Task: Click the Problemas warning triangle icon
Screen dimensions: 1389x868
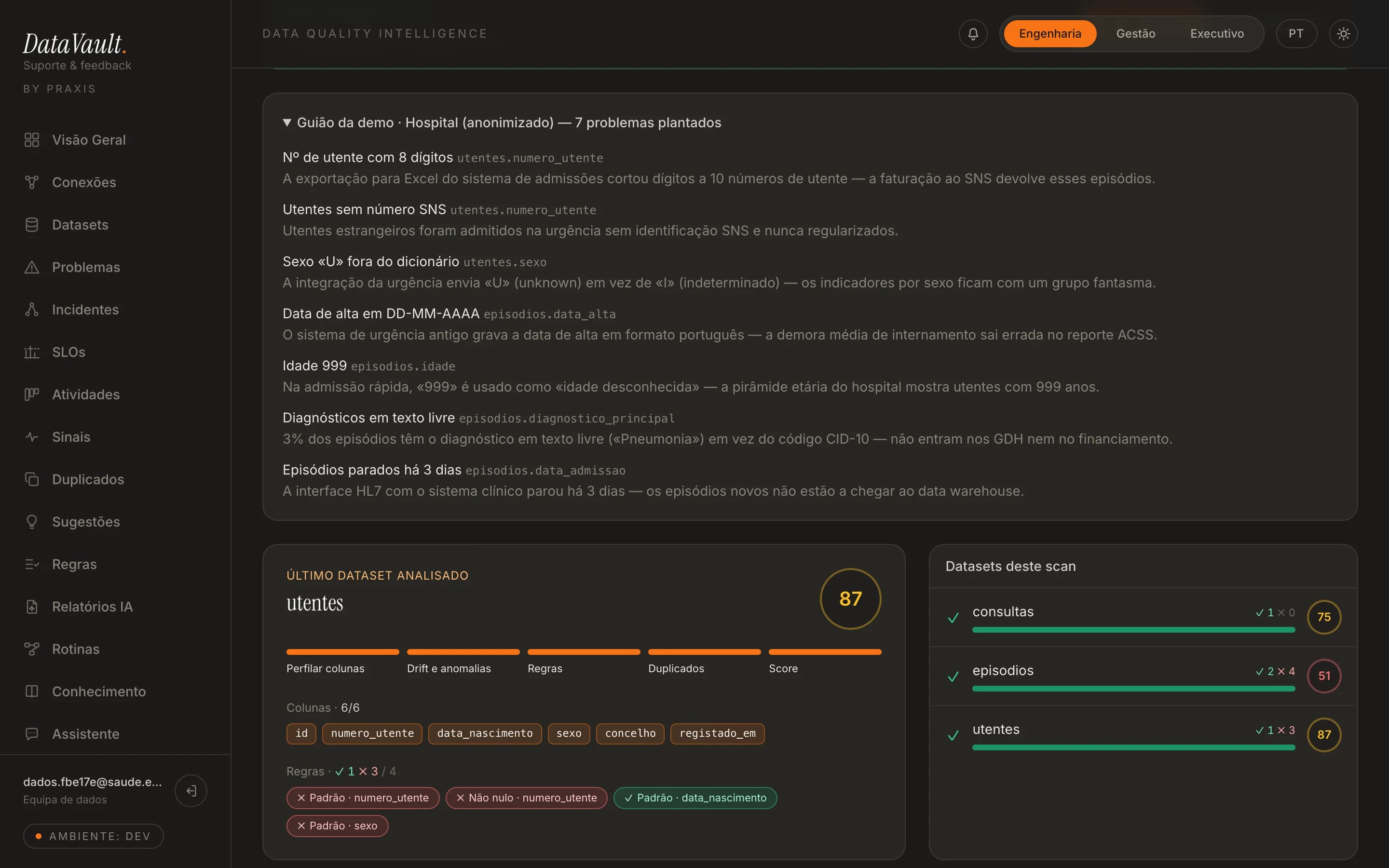Action: point(31,268)
